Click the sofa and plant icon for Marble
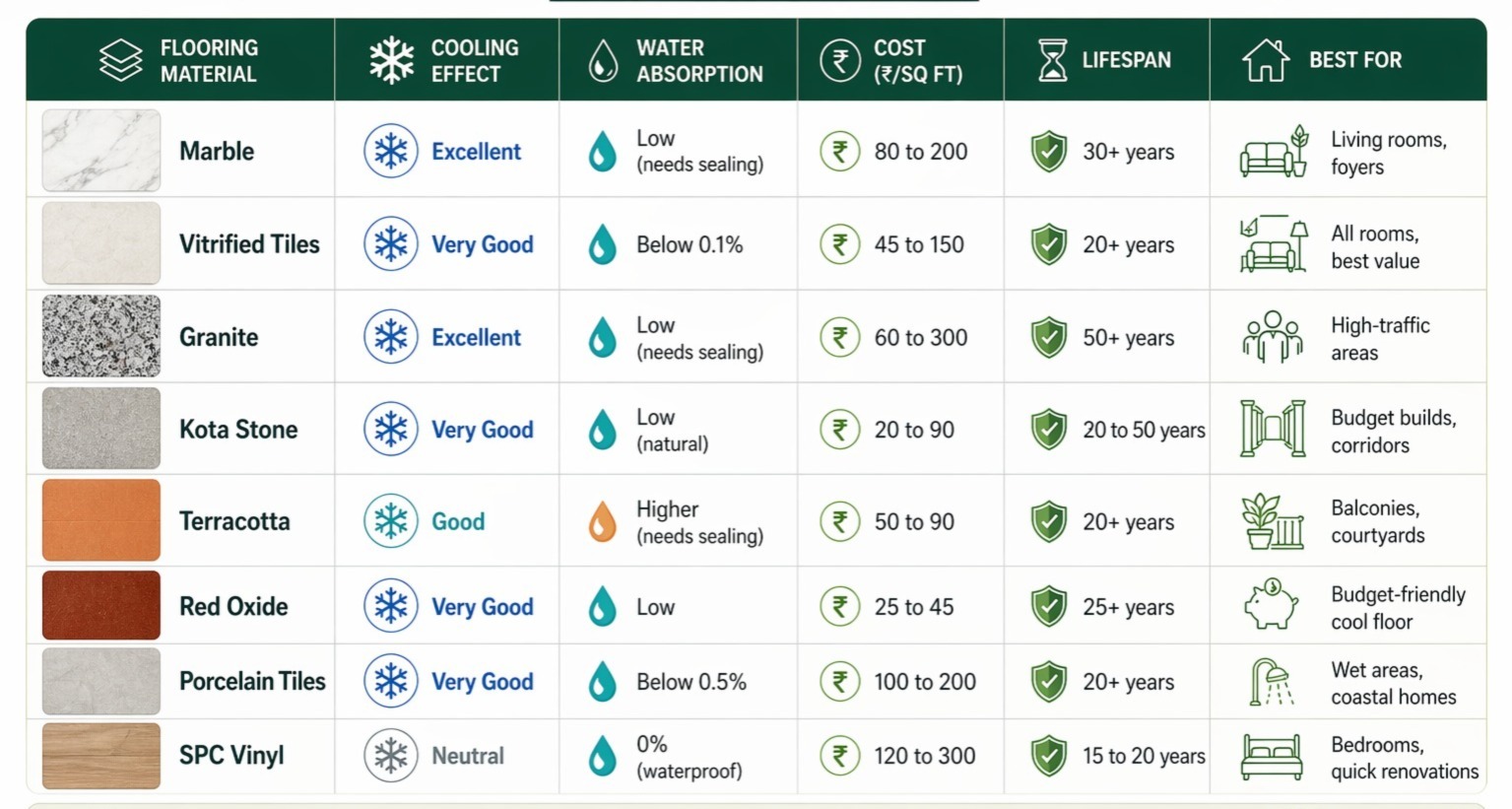 point(1274,152)
